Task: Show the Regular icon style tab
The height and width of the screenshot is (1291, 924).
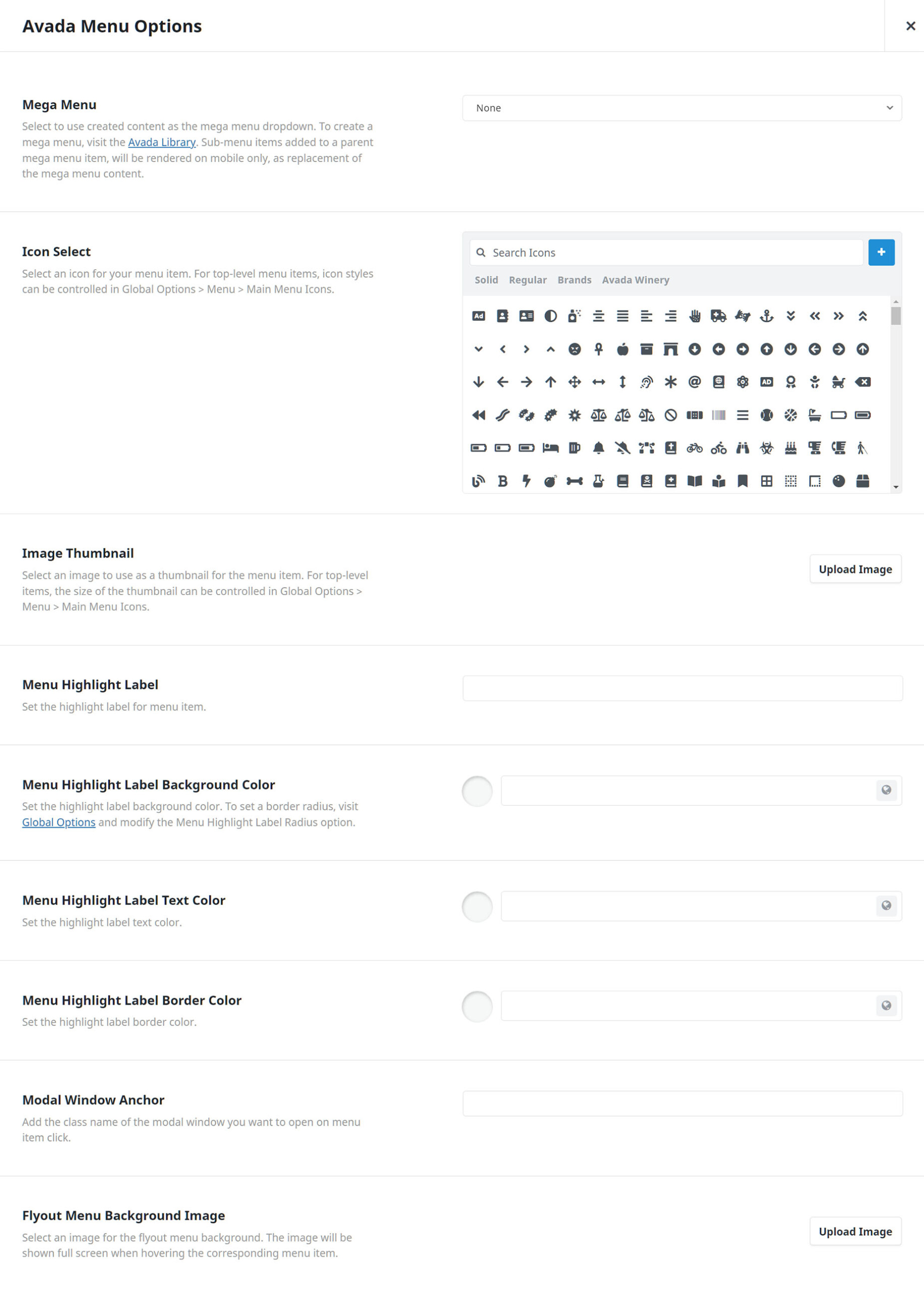Action: tap(527, 280)
